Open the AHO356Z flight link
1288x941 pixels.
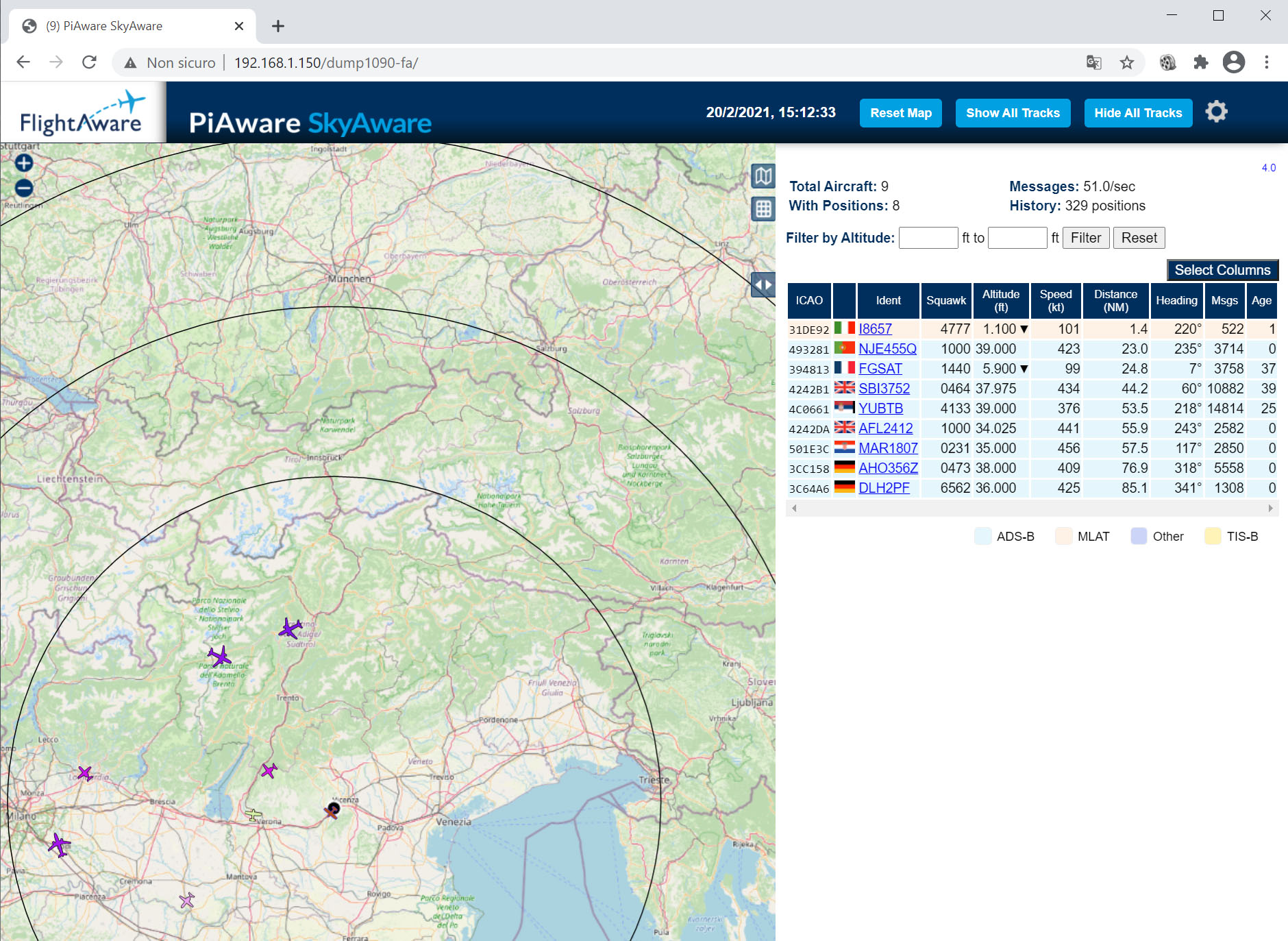(888, 468)
